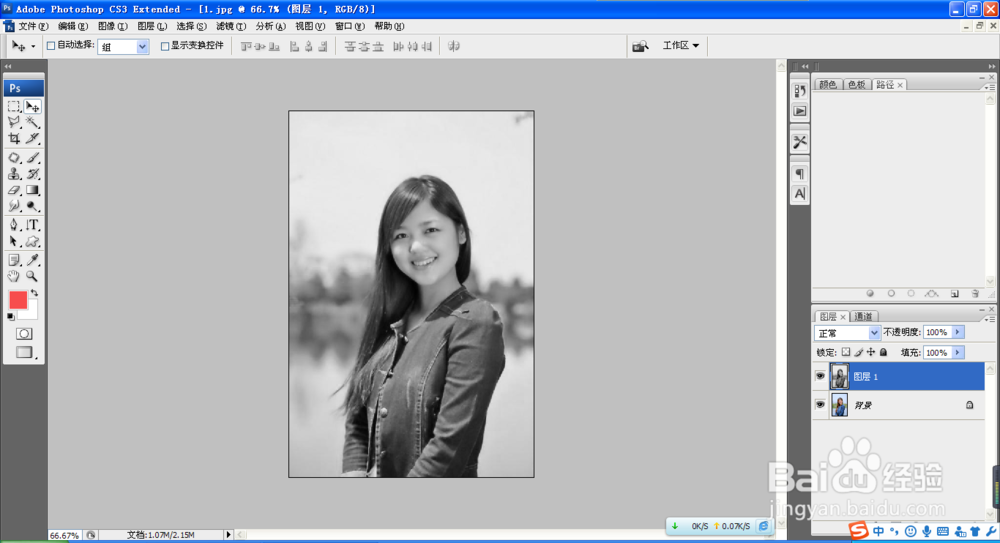Open the Paragraph panel icon
Screen dimensions: 1000x543
click(x=800, y=174)
